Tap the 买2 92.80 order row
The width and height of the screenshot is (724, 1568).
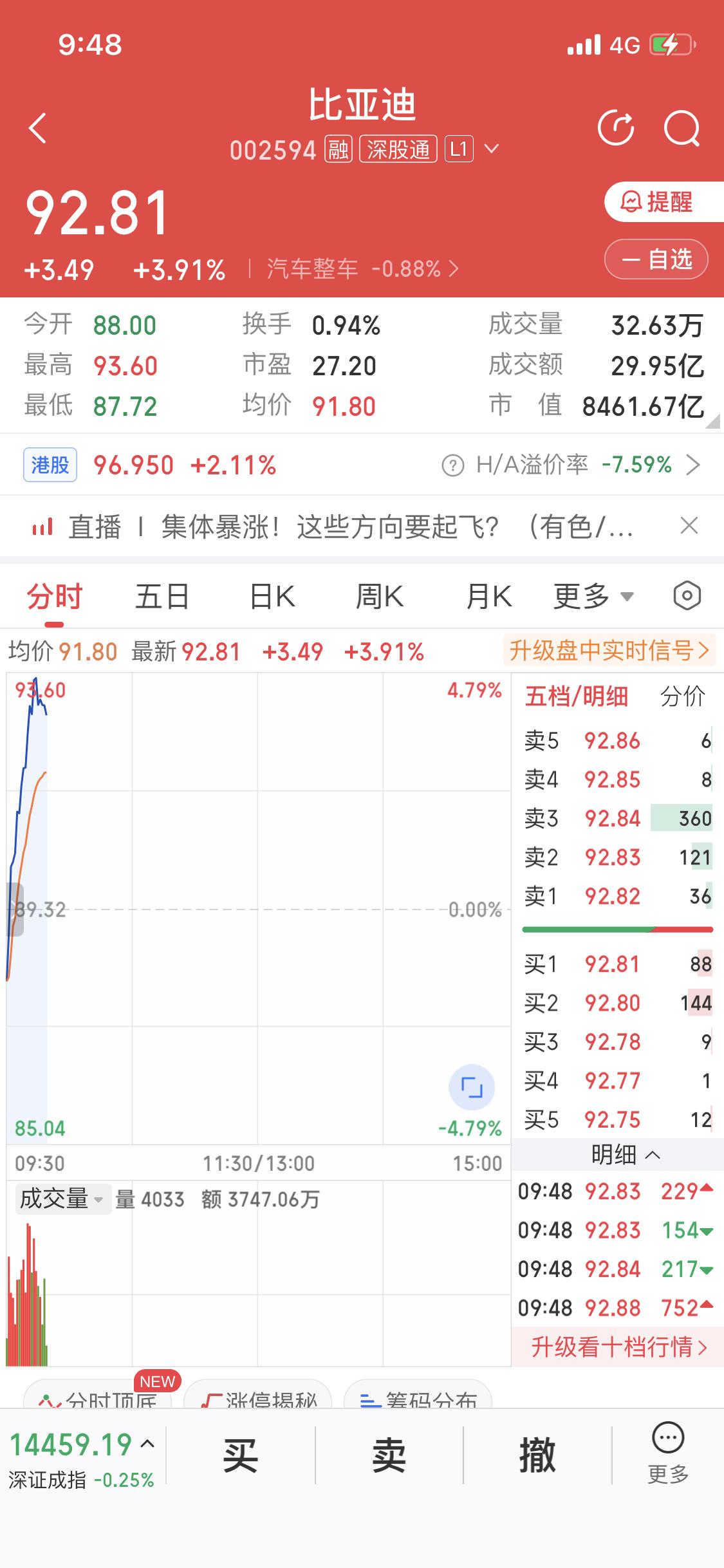pos(618,1003)
